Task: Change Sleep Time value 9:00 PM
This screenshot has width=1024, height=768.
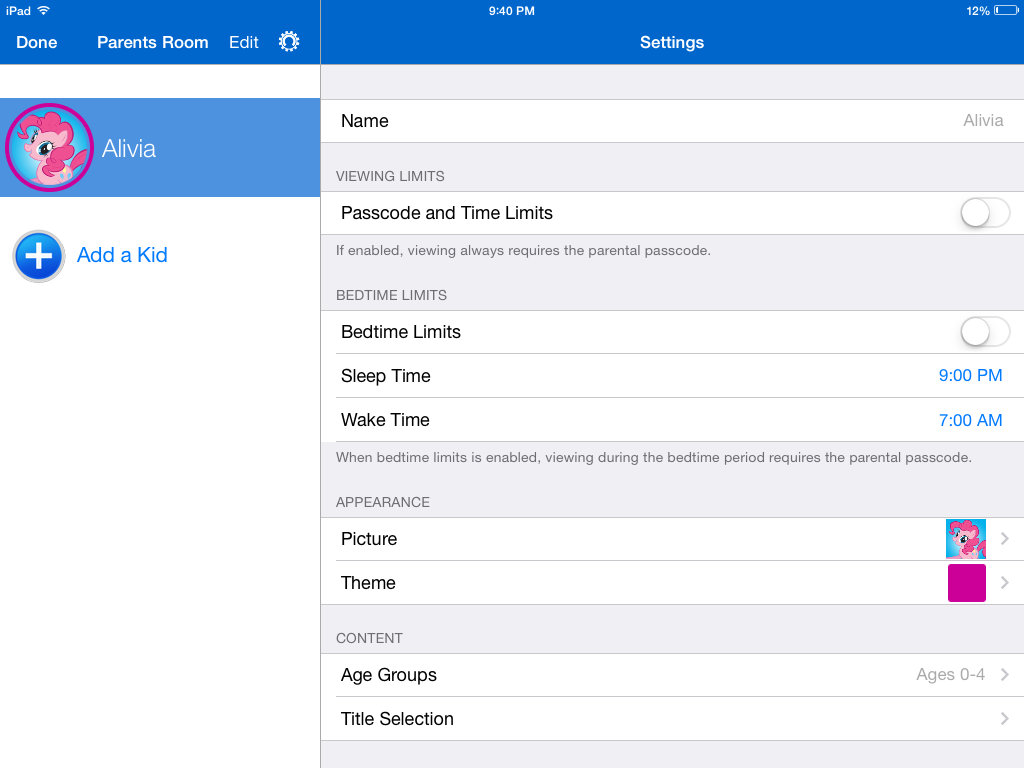Action: click(x=970, y=376)
